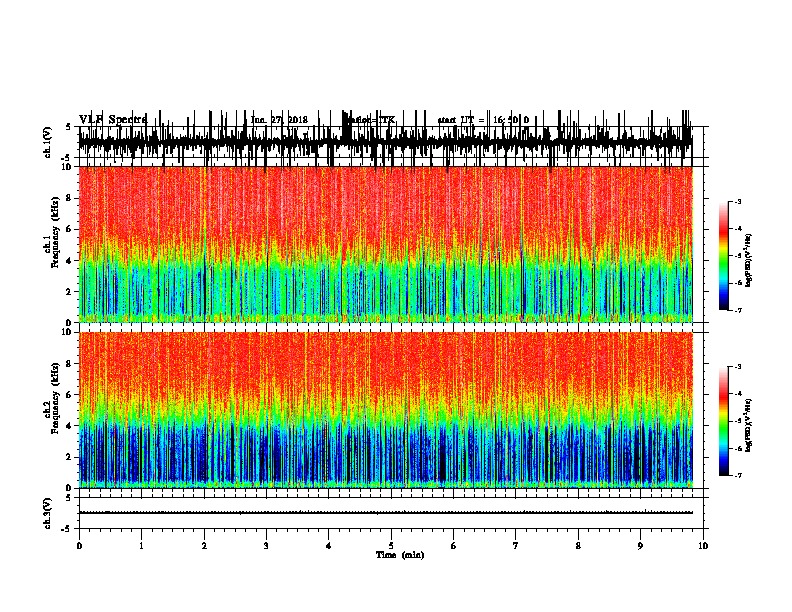Click the ch.2 spectrogram color bar

[723, 421]
